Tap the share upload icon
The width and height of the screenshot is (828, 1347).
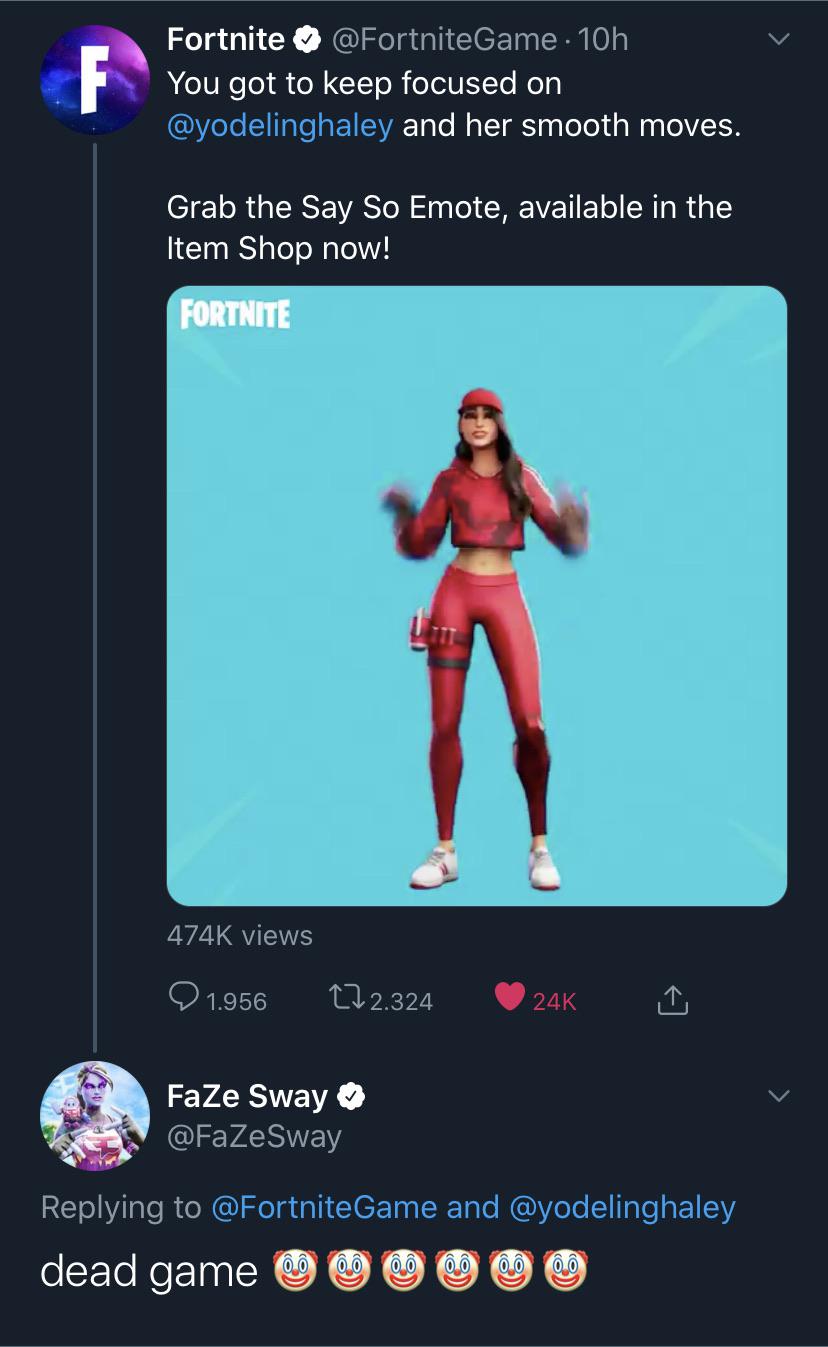tap(673, 999)
